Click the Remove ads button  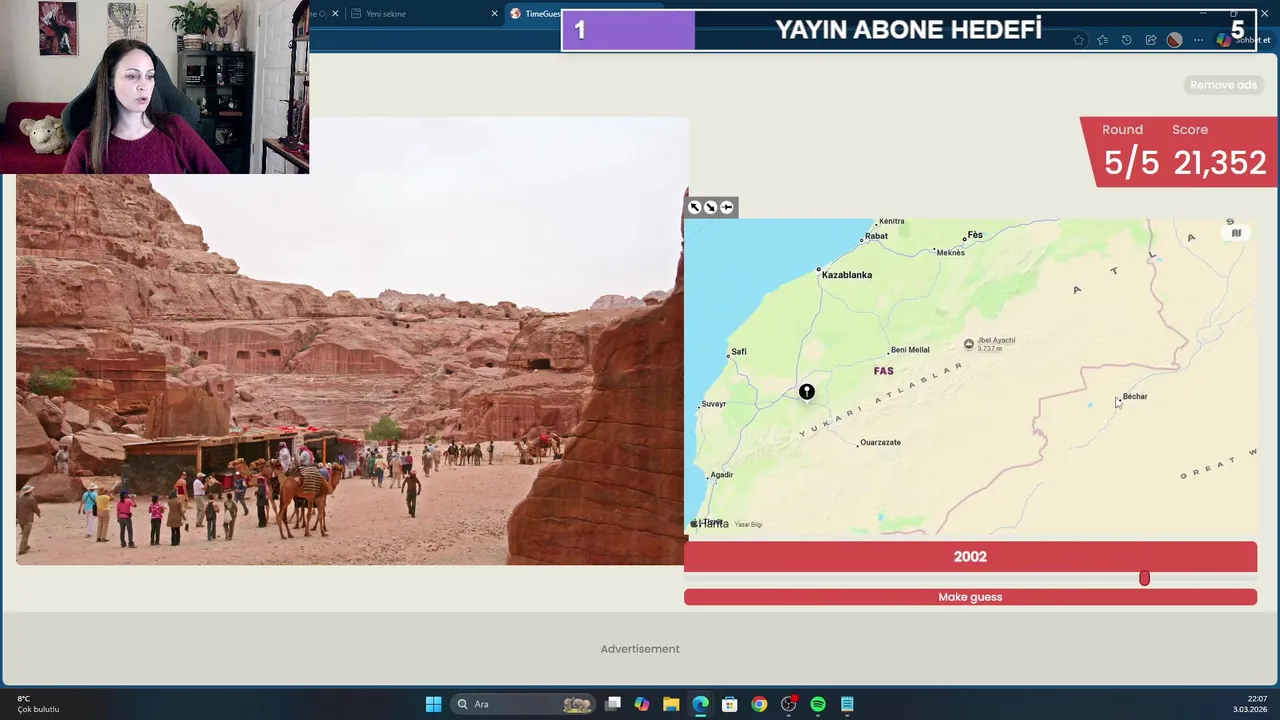pos(1223,85)
